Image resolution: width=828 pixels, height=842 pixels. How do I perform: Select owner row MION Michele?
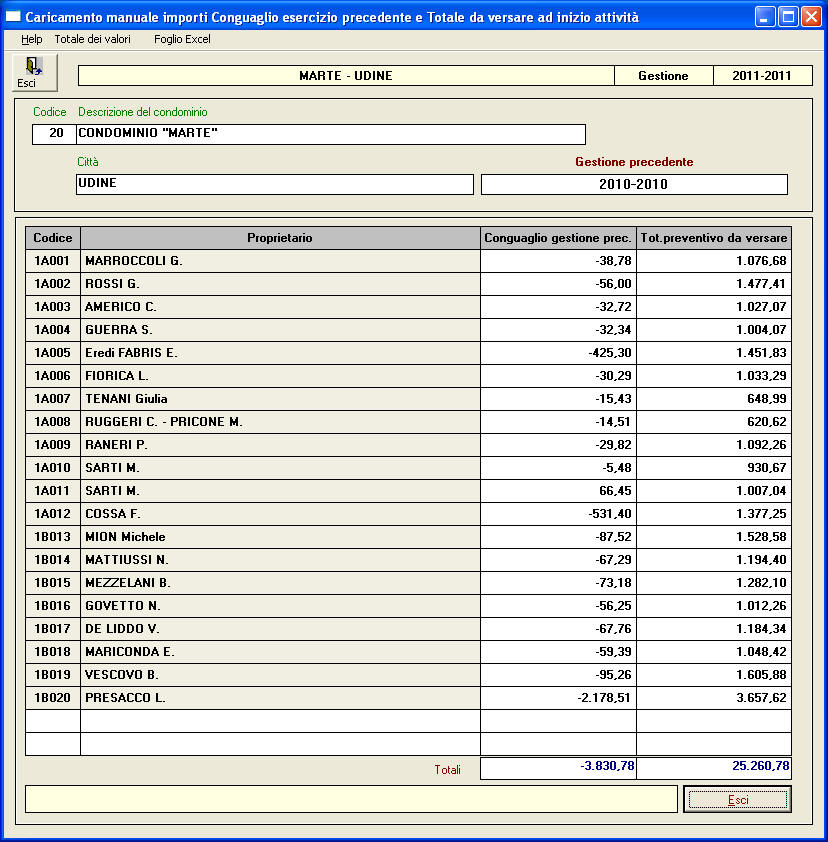click(280, 537)
